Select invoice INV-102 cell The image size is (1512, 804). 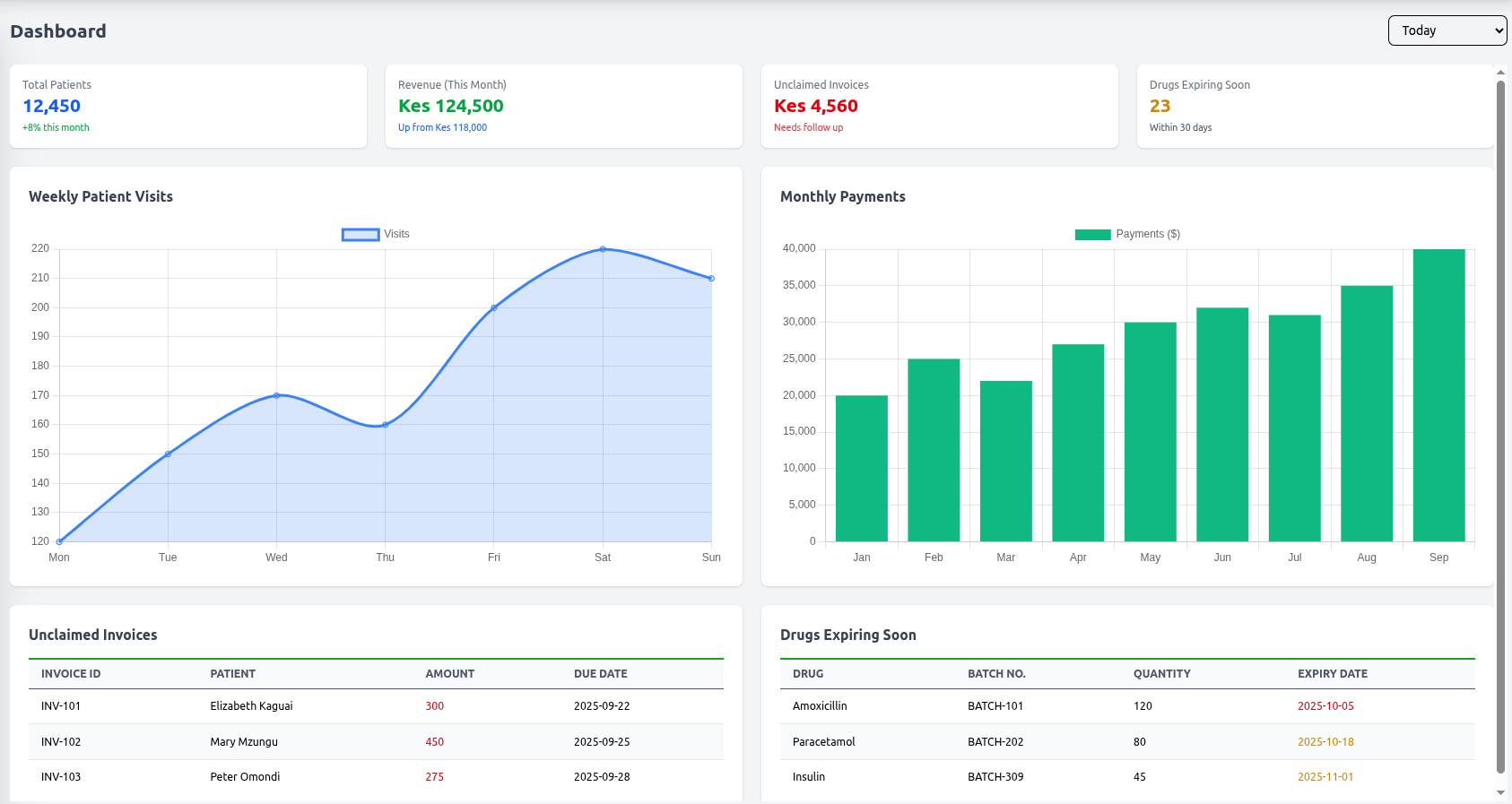(61, 742)
